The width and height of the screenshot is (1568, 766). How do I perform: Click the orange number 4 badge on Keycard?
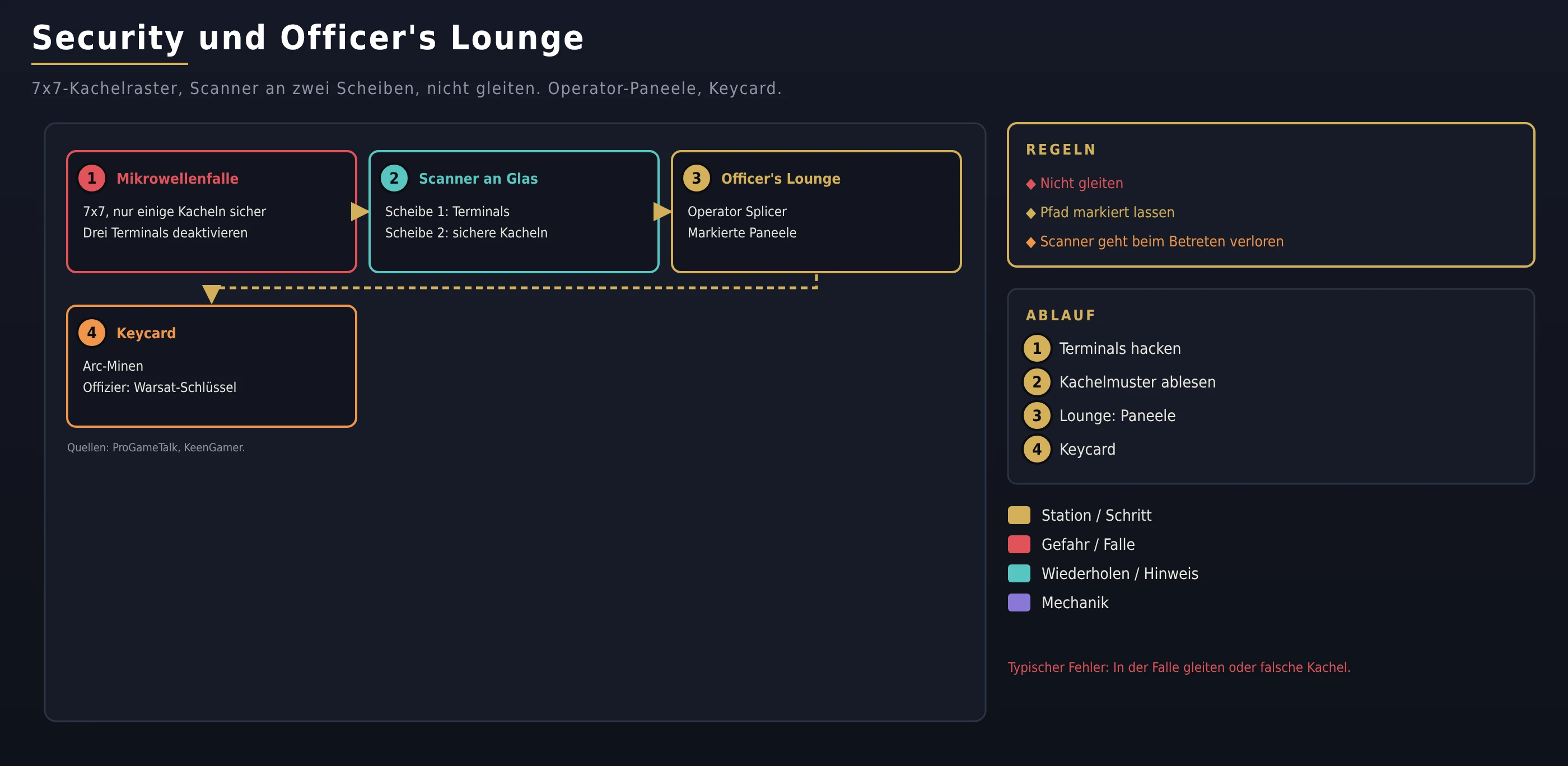(92, 333)
